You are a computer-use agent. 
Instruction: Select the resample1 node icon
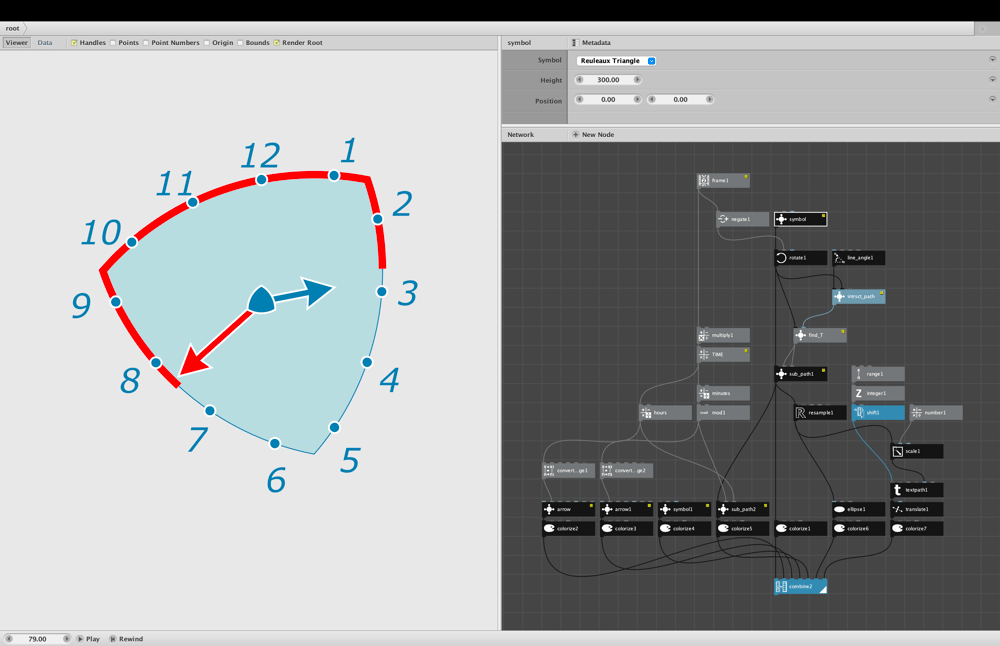point(800,413)
